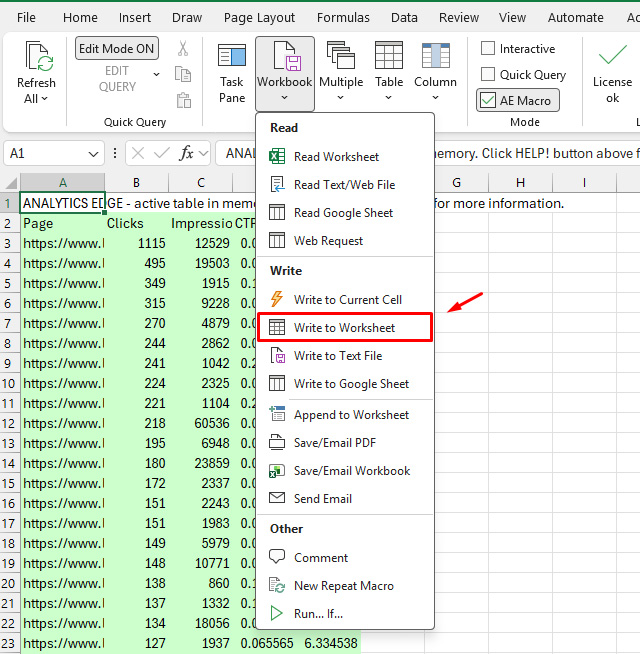
Task: Click the Insert Function fx icon
Action: [186, 153]
